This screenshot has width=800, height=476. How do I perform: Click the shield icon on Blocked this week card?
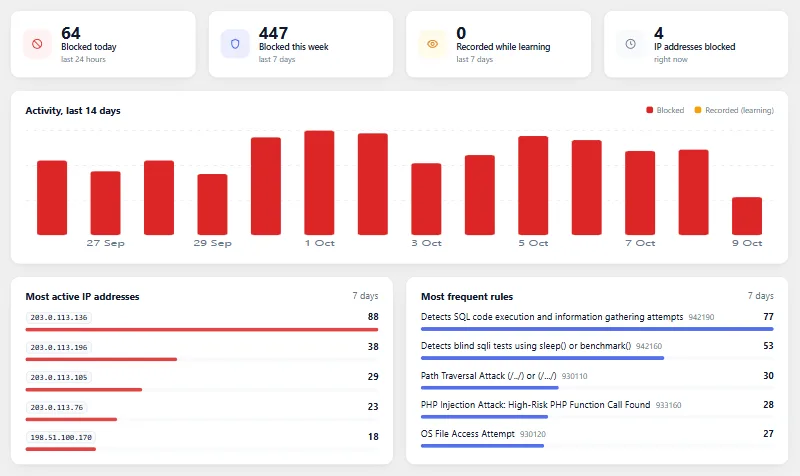[235, 44]
